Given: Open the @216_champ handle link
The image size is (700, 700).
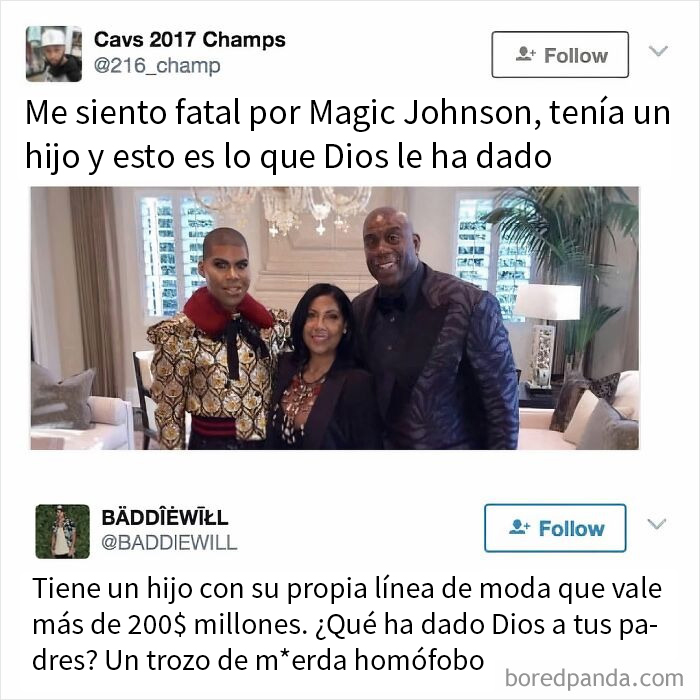Looking at the screenshot, I should (157, 66).
